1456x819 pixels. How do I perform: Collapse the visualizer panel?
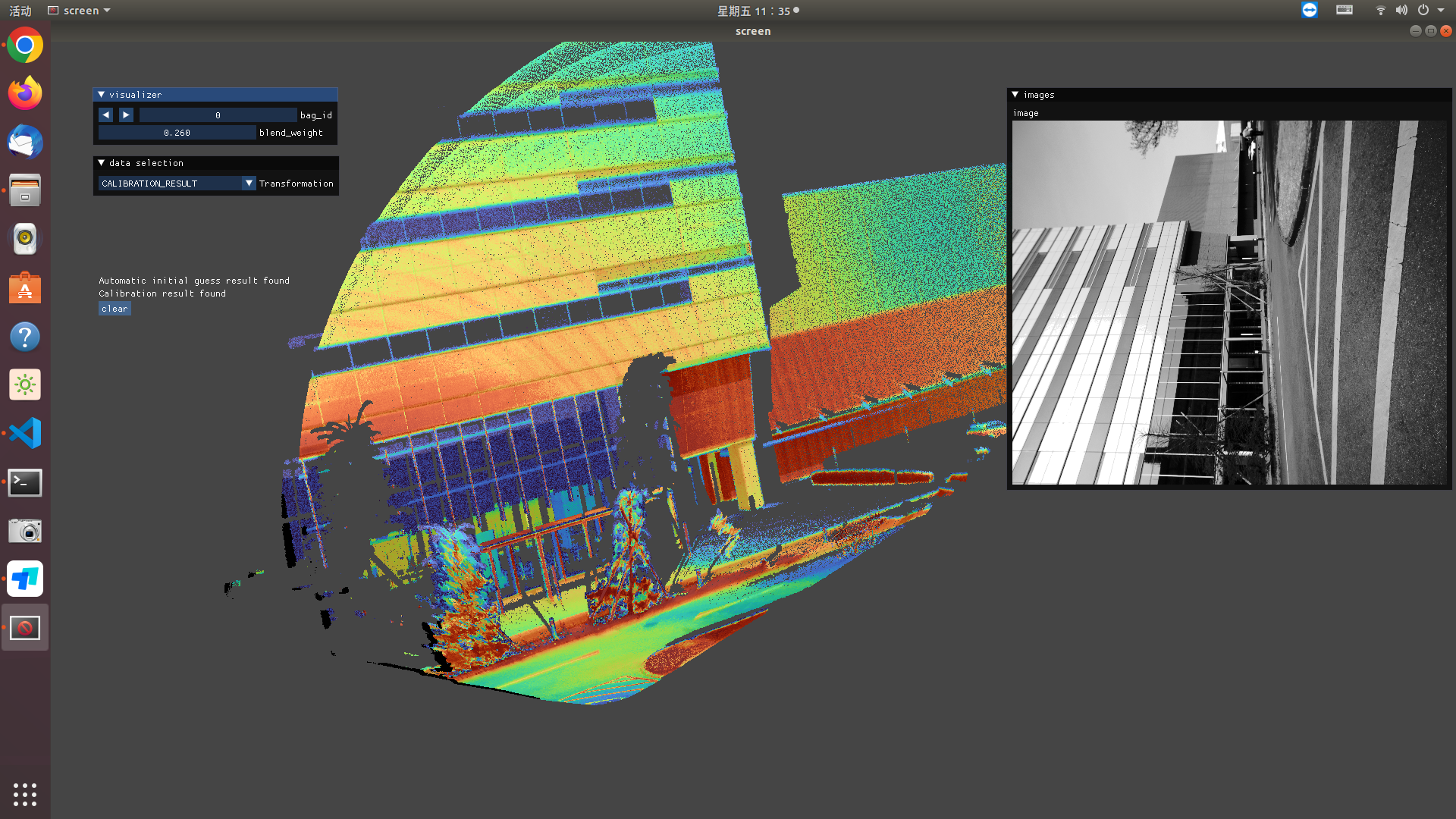[101, 94]
